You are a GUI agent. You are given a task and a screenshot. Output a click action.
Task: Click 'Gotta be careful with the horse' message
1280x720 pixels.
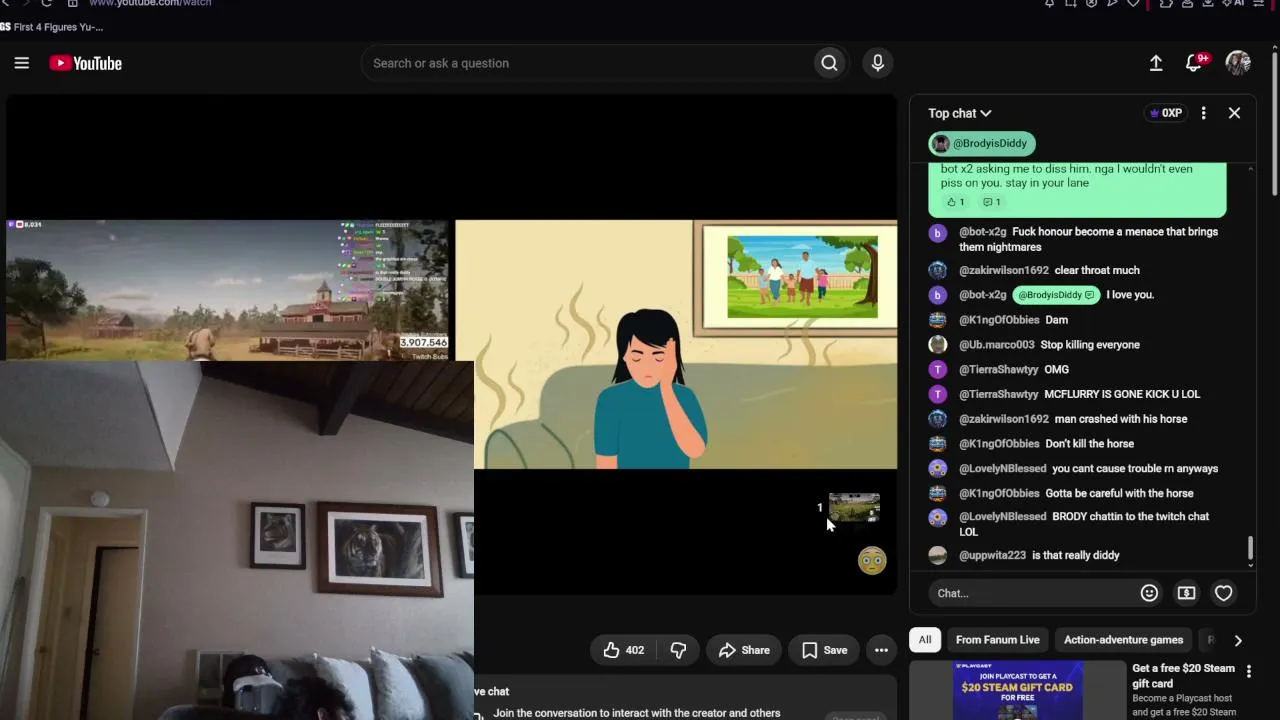coord(1119,493)
